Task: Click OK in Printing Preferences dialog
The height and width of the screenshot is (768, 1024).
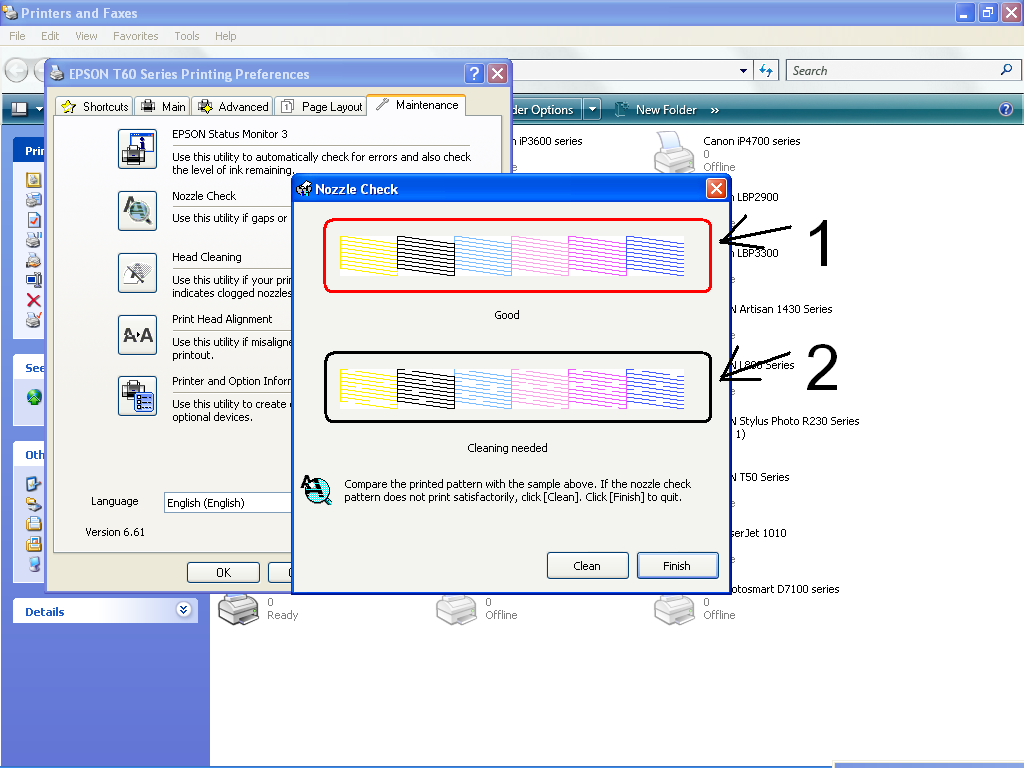Action: [x=223, y=572]
